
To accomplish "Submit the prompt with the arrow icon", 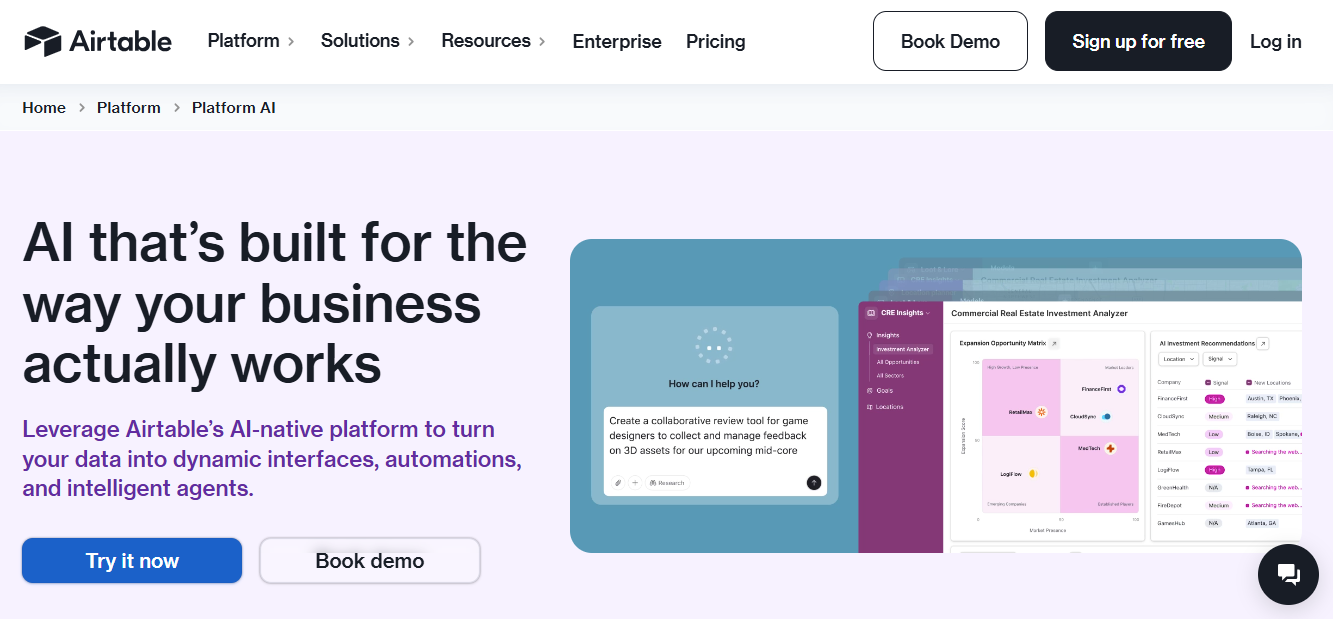I will tap(814, 482).
